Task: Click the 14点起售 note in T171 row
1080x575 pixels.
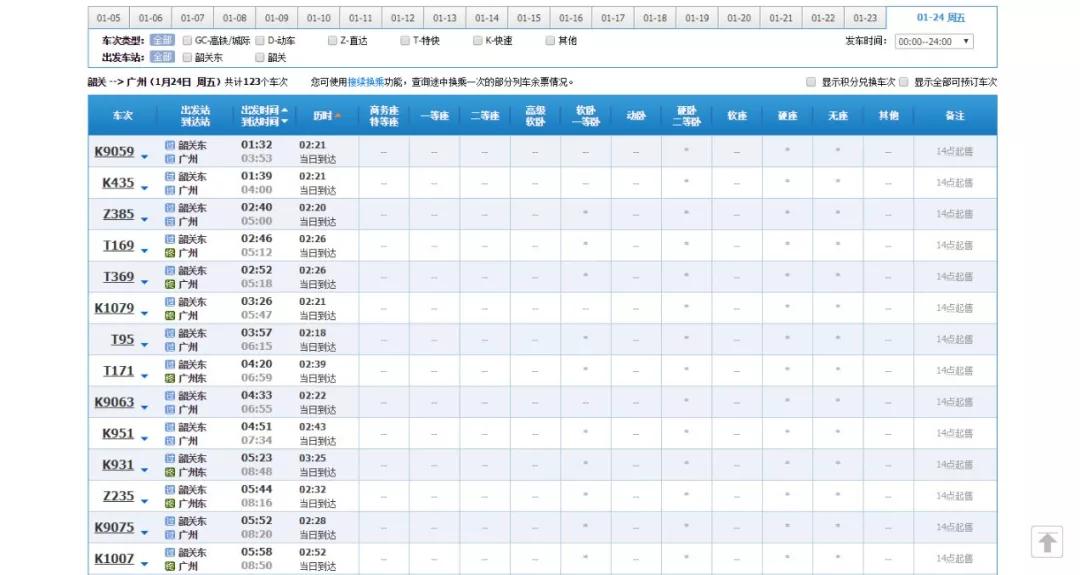Action: 954,370
